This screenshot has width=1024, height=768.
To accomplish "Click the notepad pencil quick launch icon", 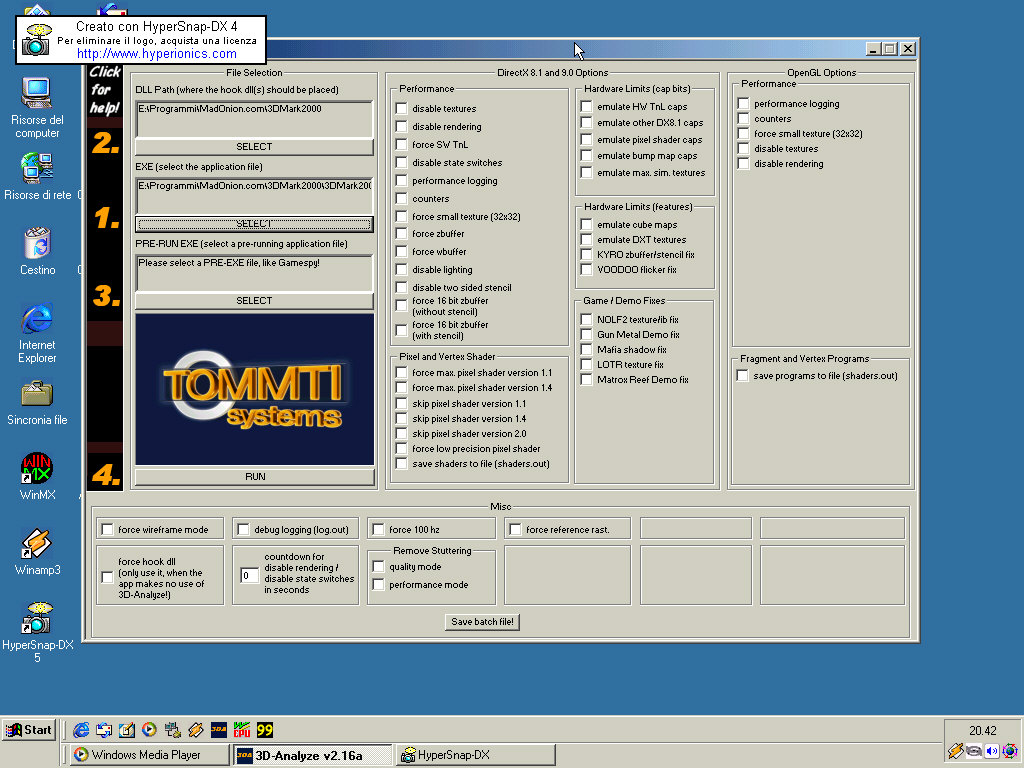I will 127,729.
